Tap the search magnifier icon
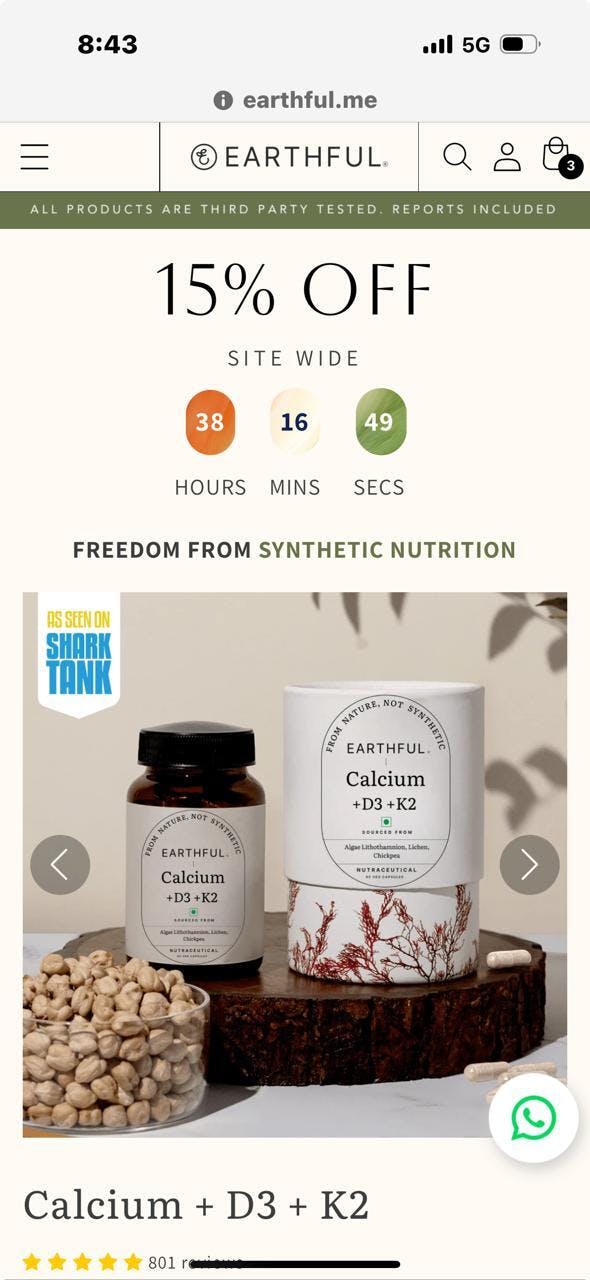The image size is (590, 1280). 457,157
